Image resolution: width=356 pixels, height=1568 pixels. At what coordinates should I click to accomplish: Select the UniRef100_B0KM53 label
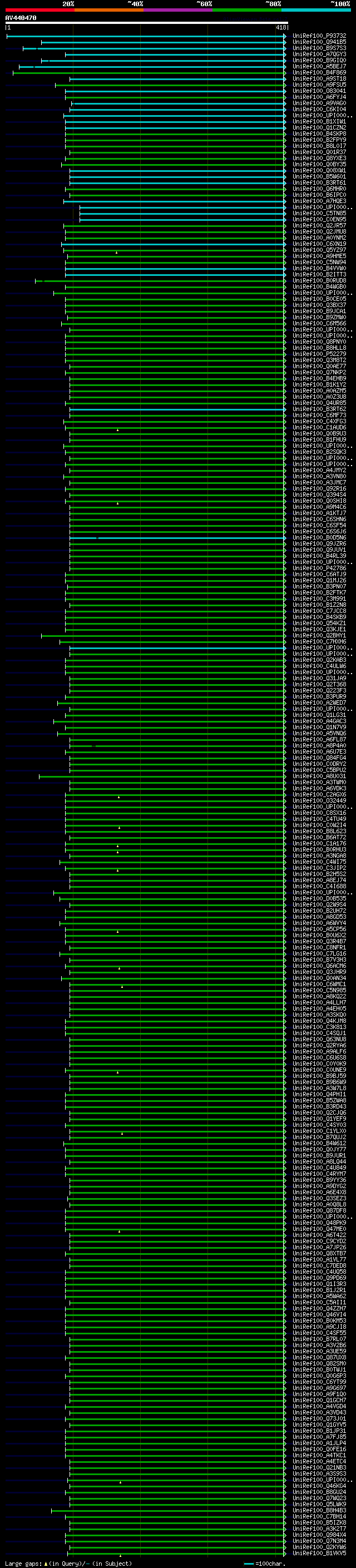tap(319, 1321)
